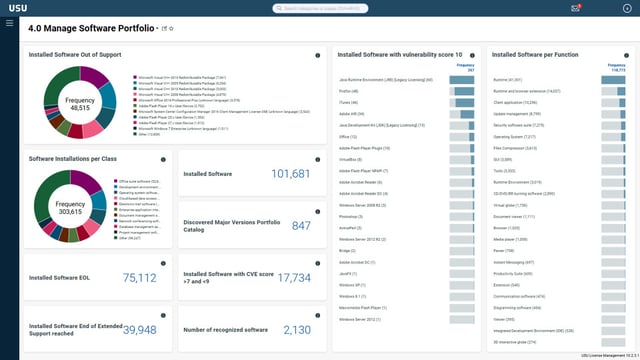Show info for Installed Software per Function panel
Image resolution: width=640 pixels, height=360 pixels.
tap(626, 56)
